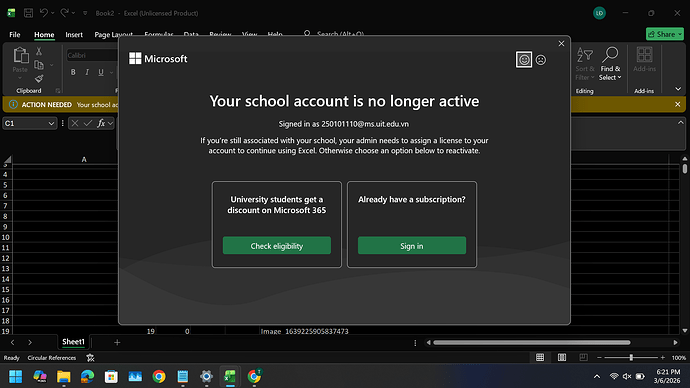Open Find & Select menu
Image resolution: width=690 pixels, height=388 pixels.
pyautogui.click(x=610, y=64)
